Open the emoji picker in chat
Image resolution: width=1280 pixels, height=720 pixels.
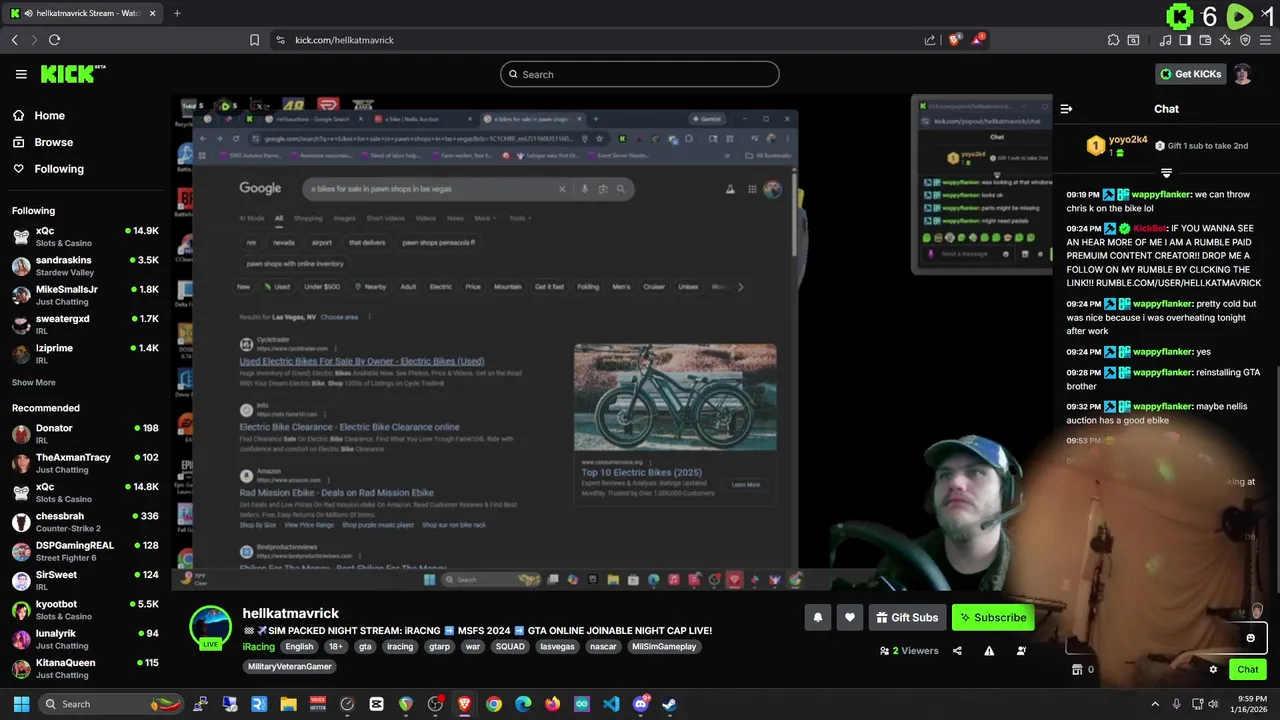pyautogui.click(x=1250, y=638)
